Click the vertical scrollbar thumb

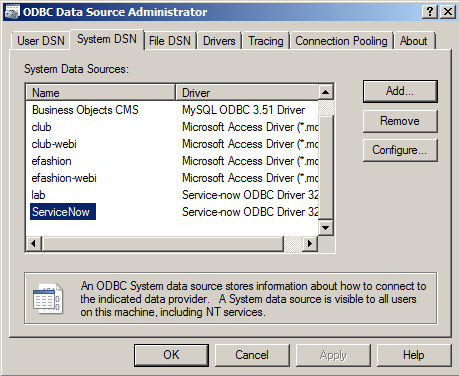pos(326,167)
